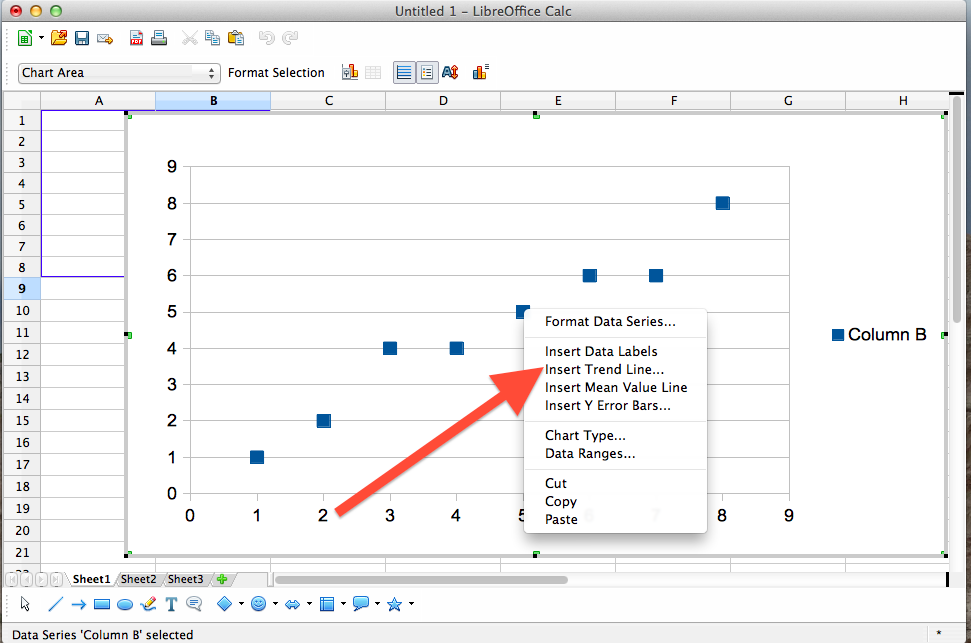Save the document with floppy icon
Image resolution: width=971 pixels, height=643 pixels.
[x=82, y=38]
